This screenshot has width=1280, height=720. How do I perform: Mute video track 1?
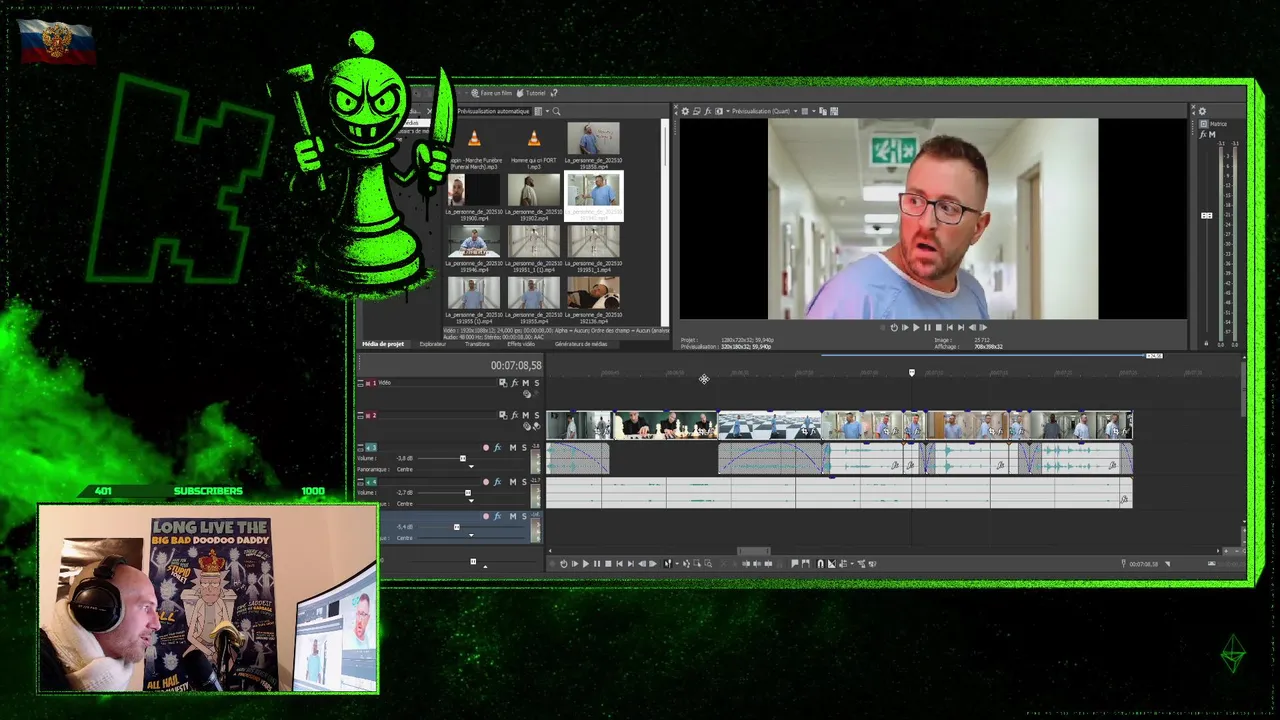click(x=525, y=383)
